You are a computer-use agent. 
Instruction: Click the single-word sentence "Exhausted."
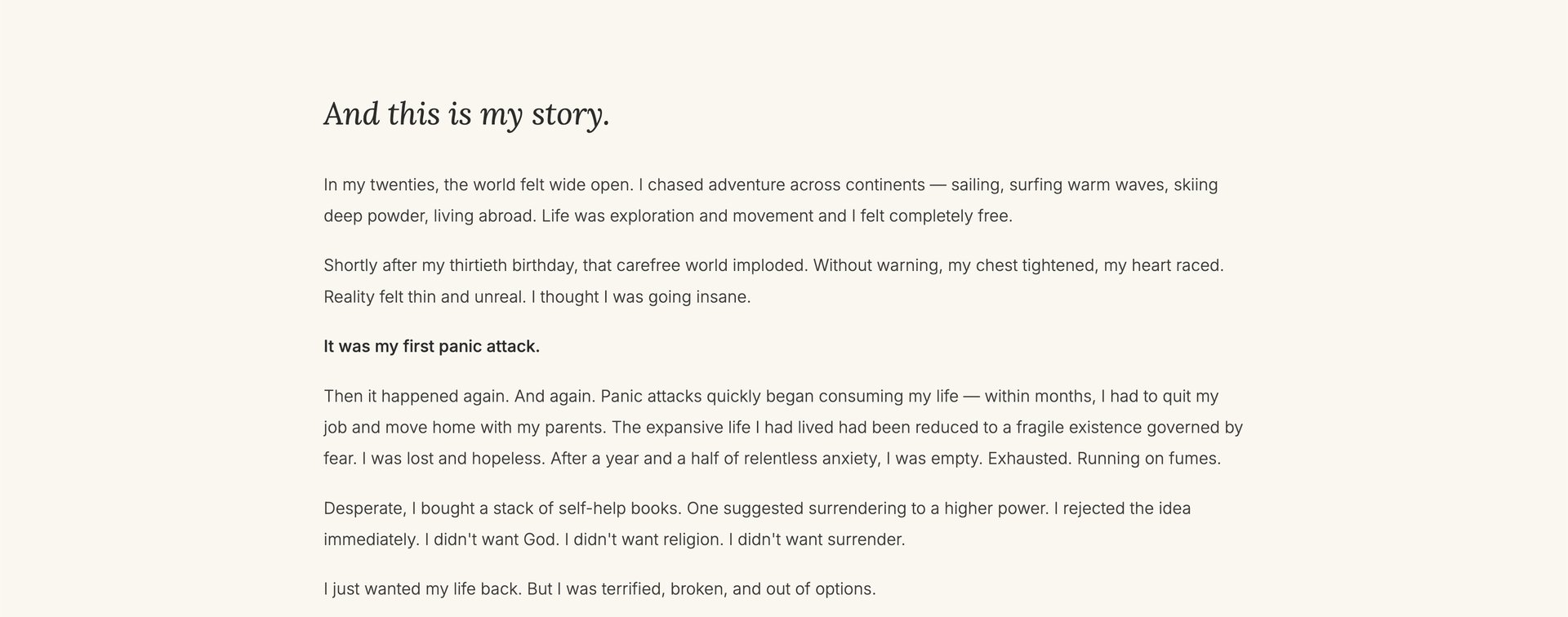1028,459
